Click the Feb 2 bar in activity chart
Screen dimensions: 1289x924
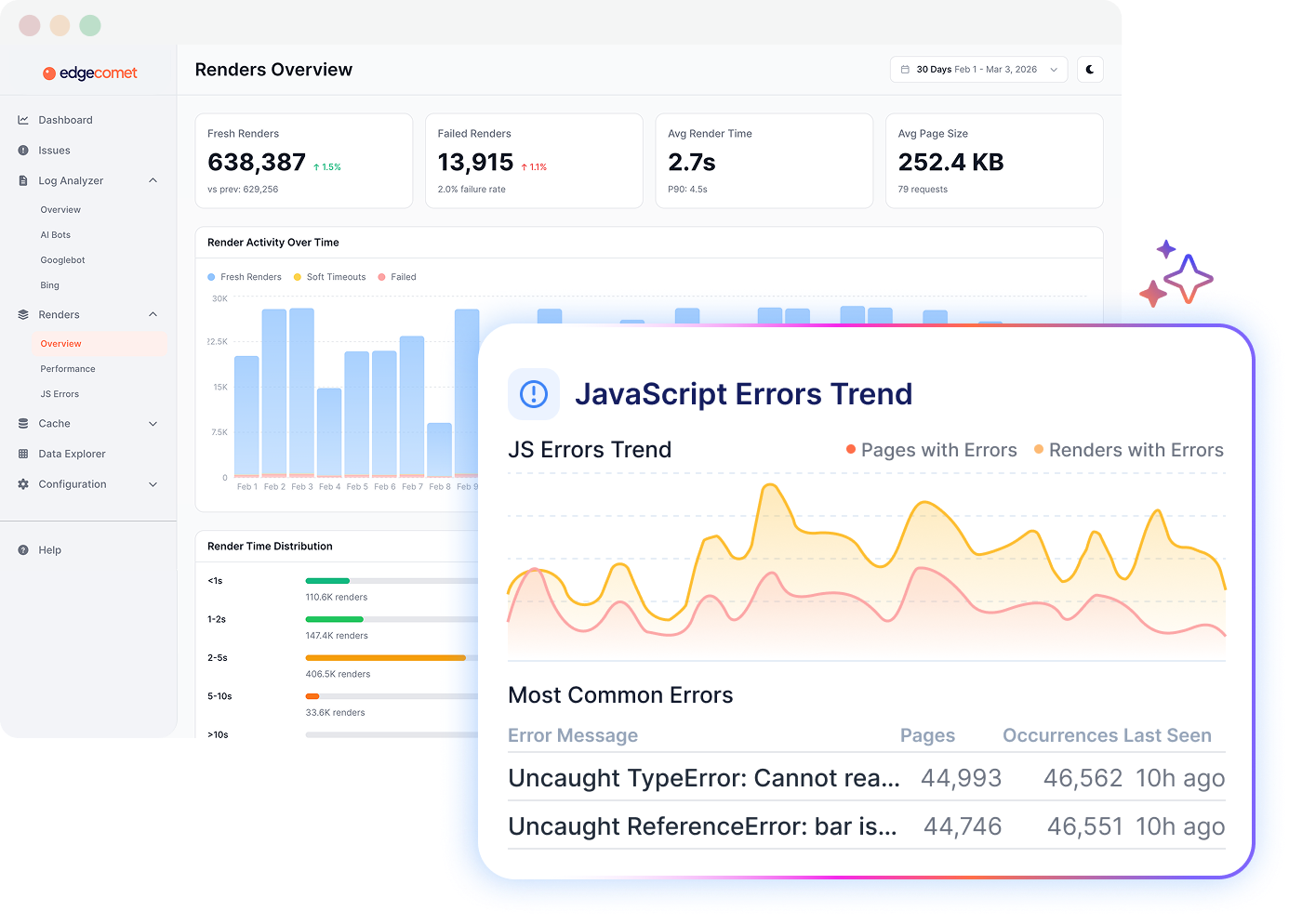coord(274,393)
